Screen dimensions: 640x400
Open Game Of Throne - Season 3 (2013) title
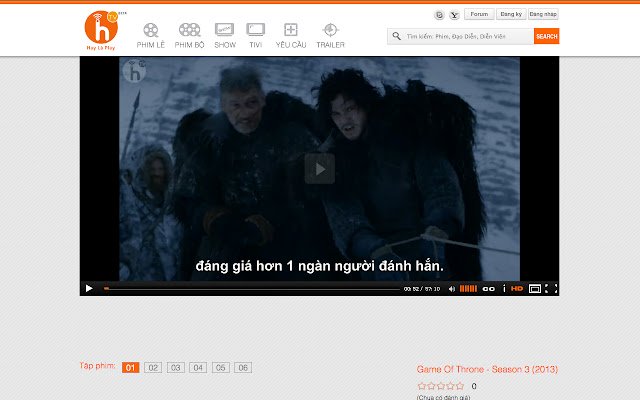(487, 369)
